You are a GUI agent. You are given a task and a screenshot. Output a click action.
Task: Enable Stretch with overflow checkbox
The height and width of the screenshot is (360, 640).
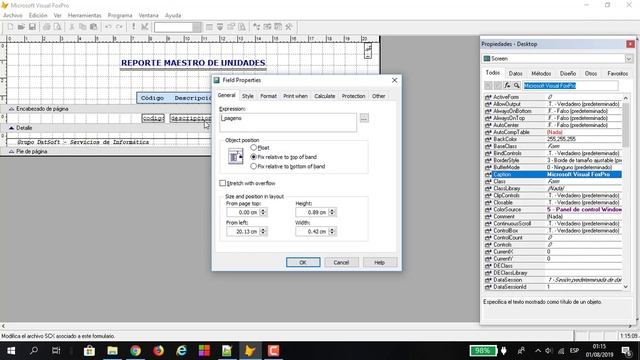(222, 183)
